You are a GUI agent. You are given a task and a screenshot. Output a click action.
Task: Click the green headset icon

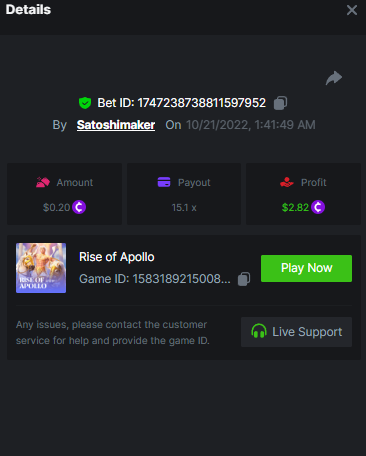click(259, 331)
